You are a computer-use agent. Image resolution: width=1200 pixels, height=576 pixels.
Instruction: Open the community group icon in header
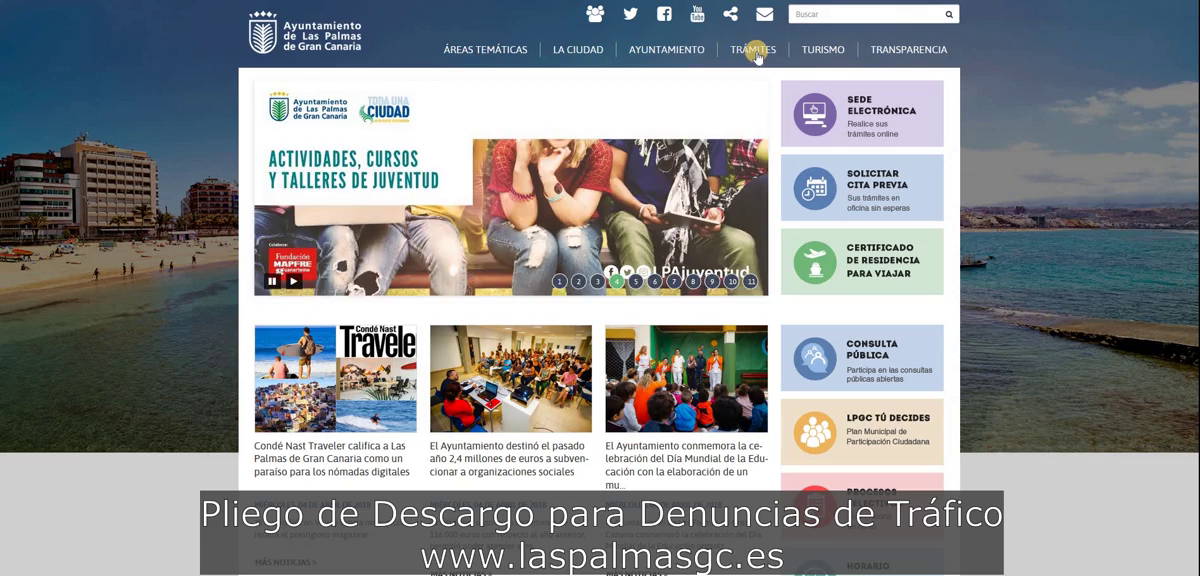[595, 14]
